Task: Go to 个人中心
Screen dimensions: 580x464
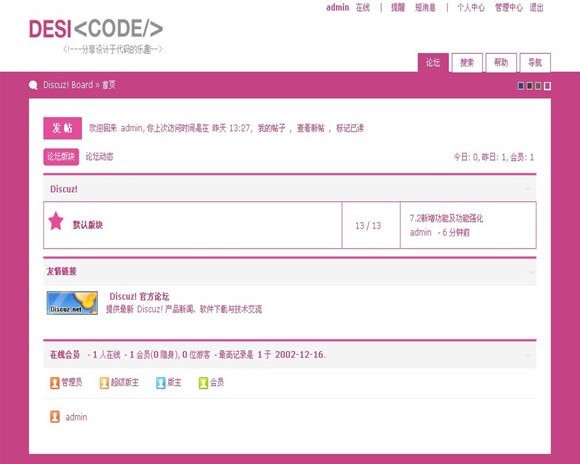Action: click(471, 7)
